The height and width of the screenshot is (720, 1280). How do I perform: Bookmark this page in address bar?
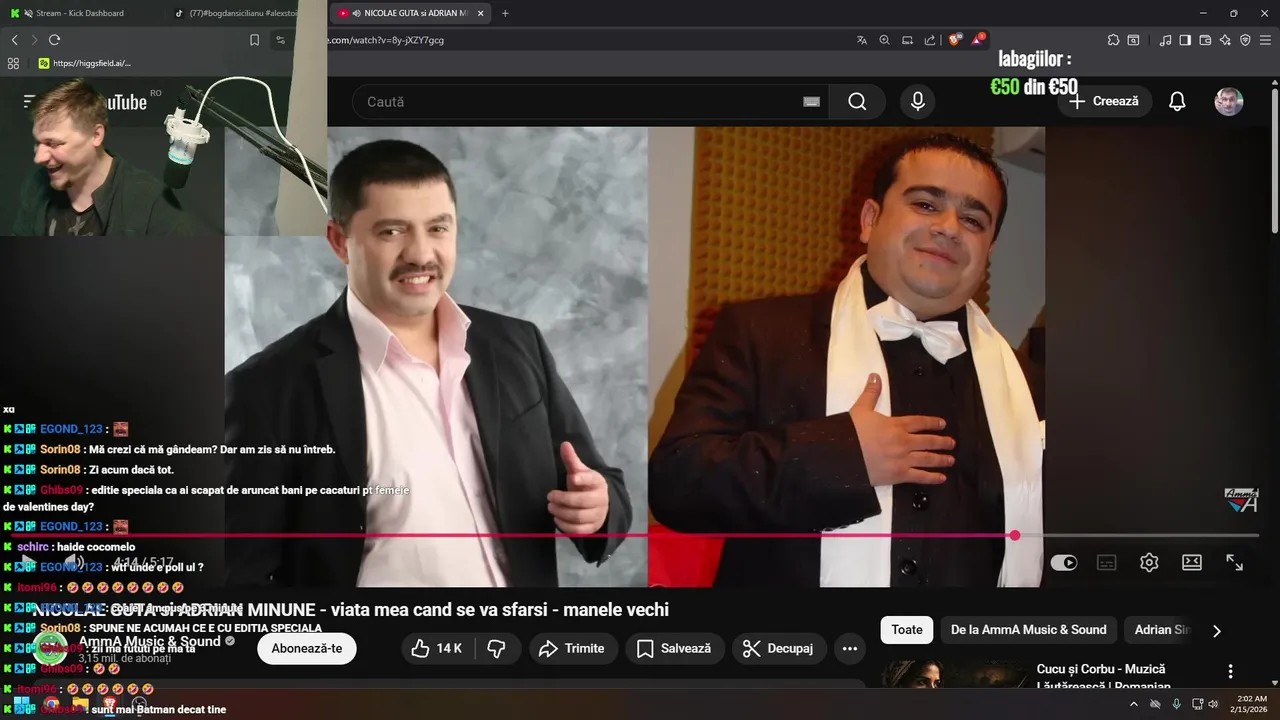point(254,40)
